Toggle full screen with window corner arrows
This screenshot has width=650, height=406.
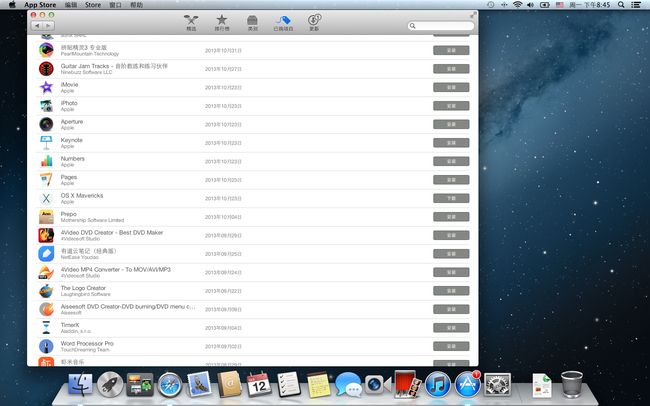473,15
